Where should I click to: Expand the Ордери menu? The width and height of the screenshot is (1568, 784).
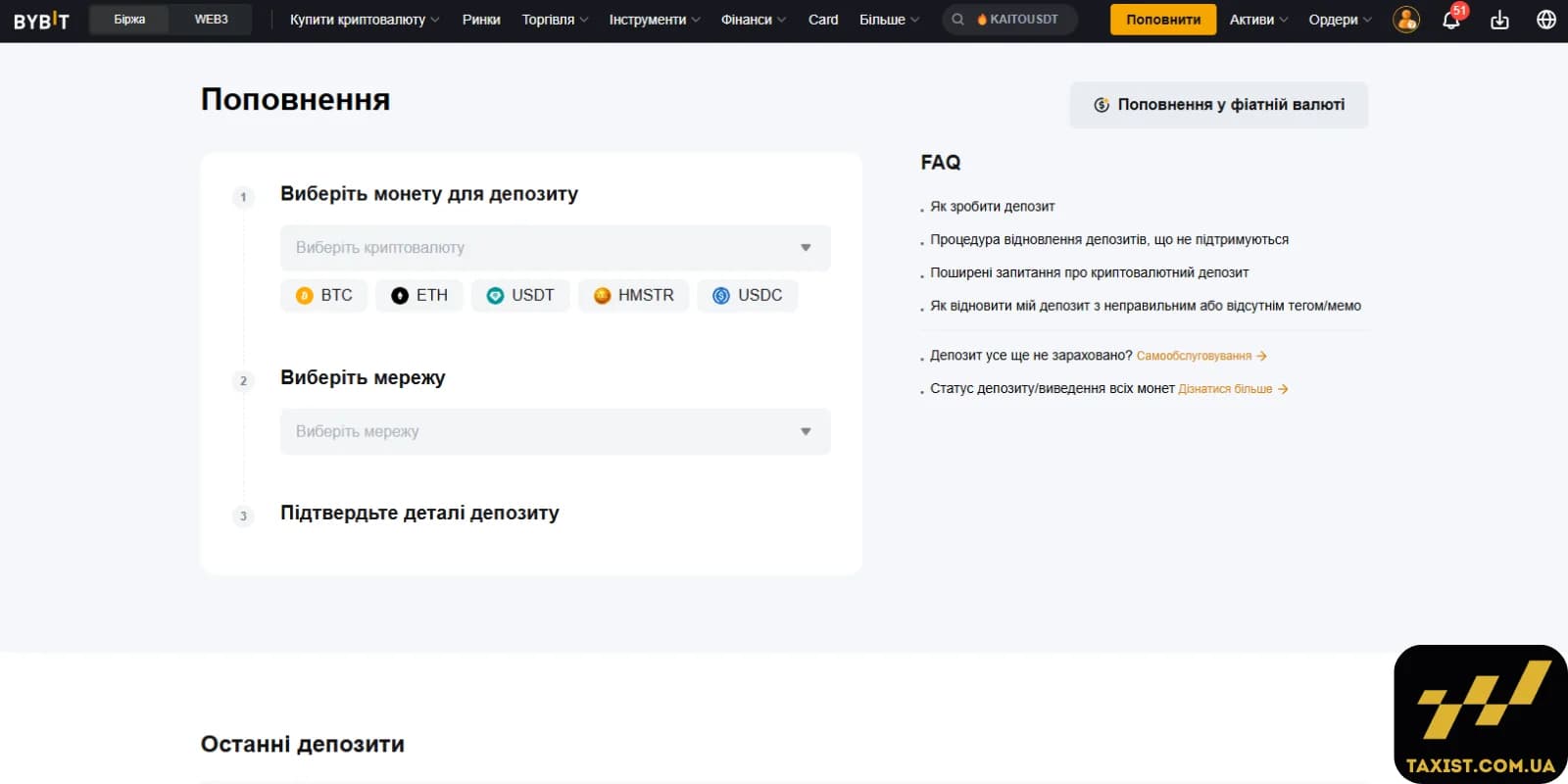pos(1340,20)
